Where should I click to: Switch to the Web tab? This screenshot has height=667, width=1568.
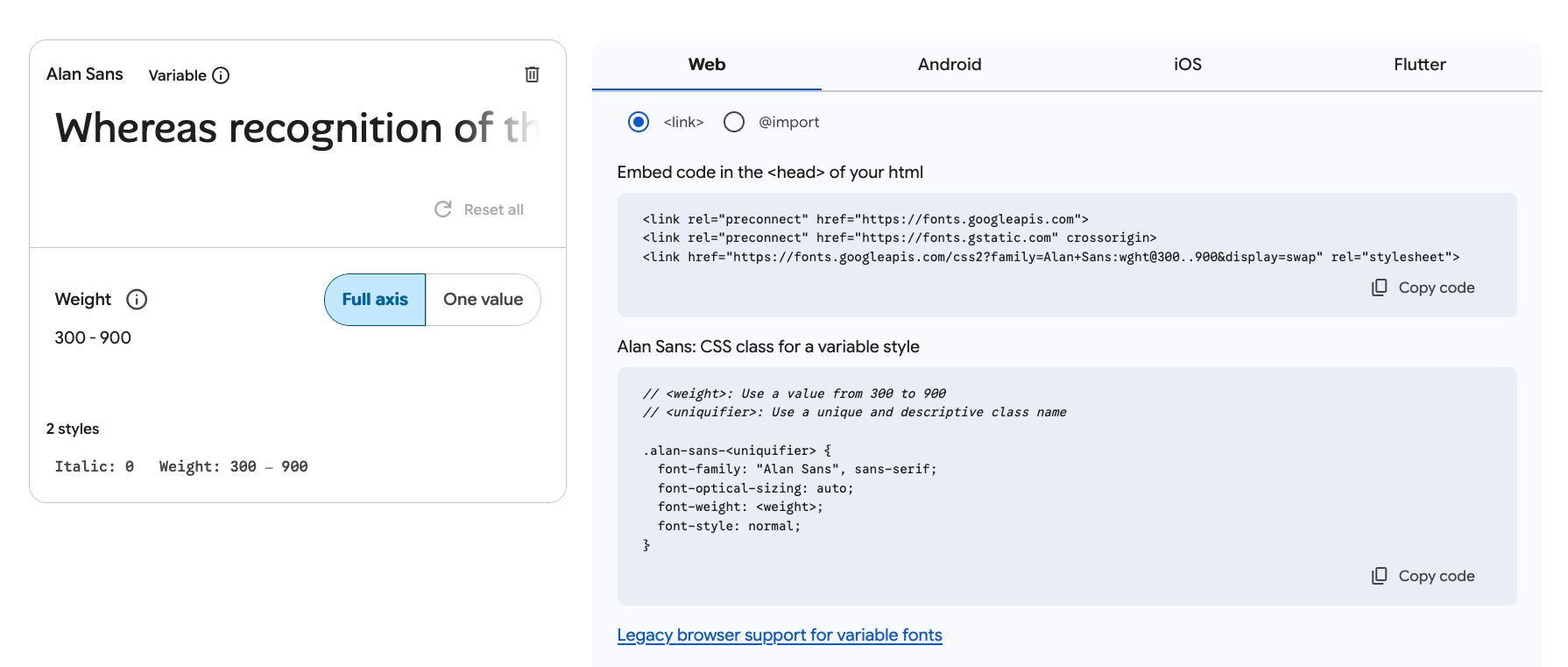click(x=707, y=65)
